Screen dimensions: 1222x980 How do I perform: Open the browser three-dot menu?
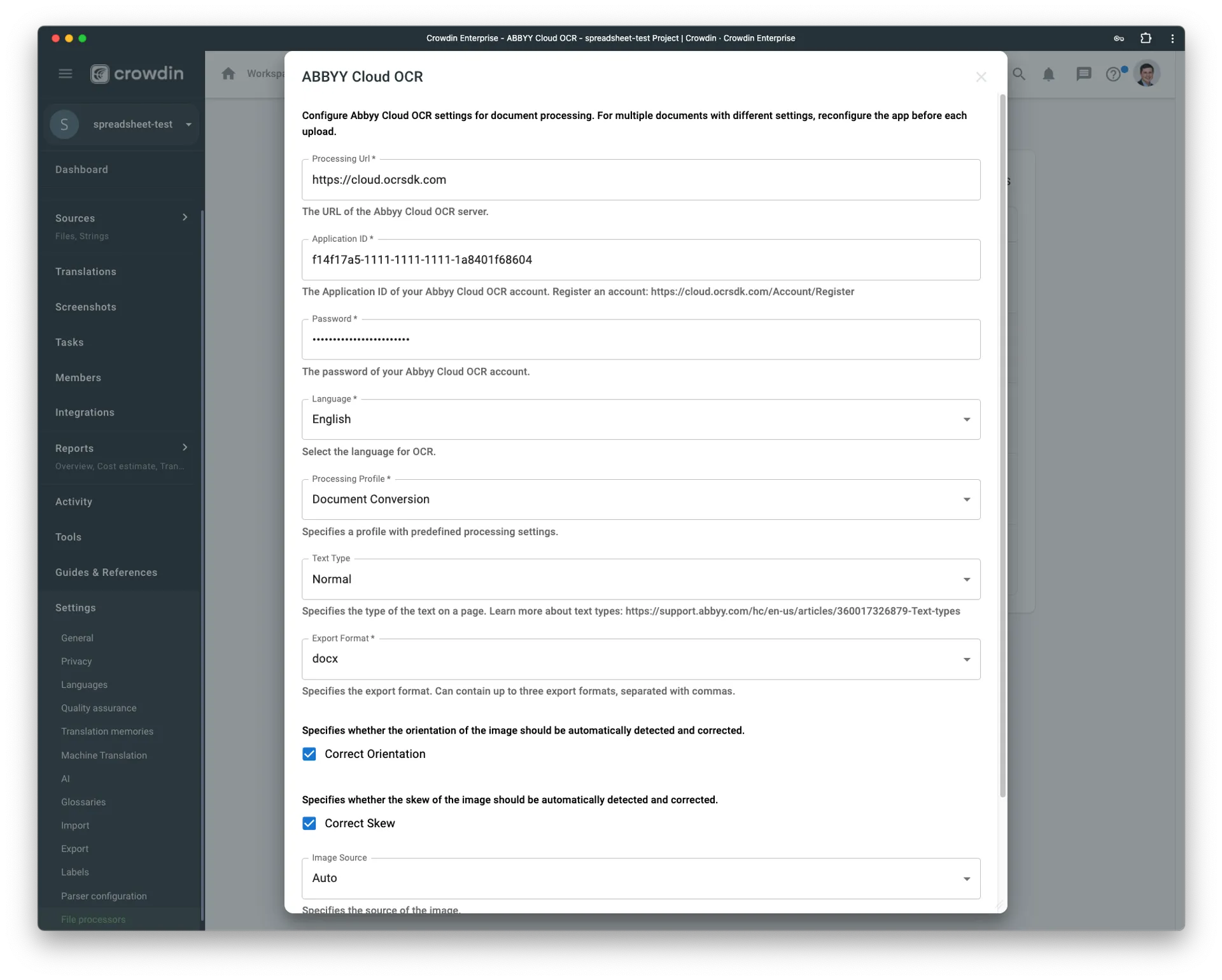1172,38
